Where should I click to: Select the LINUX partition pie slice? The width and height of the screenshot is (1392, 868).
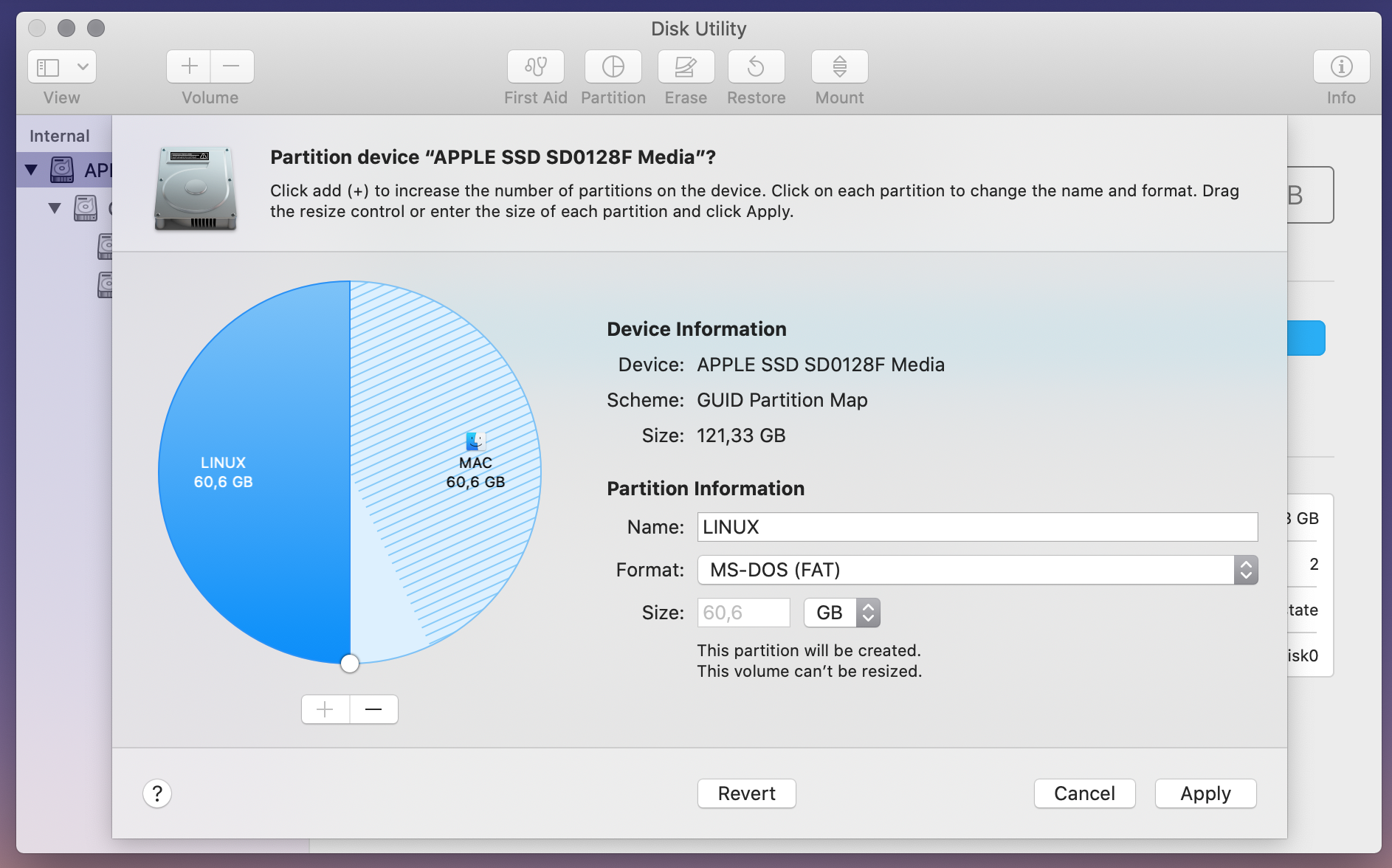tap(255, 472)
